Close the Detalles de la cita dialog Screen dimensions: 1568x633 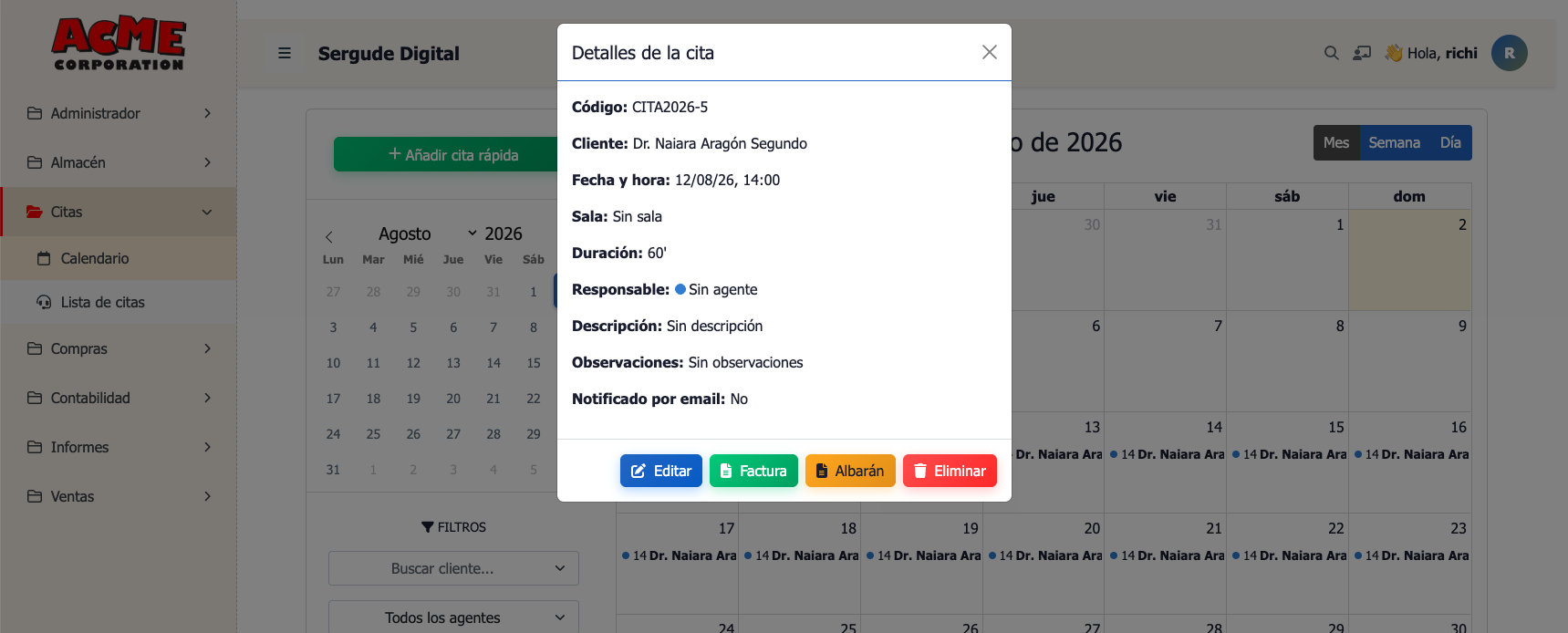pyautogui.click(x=990, y=52)
